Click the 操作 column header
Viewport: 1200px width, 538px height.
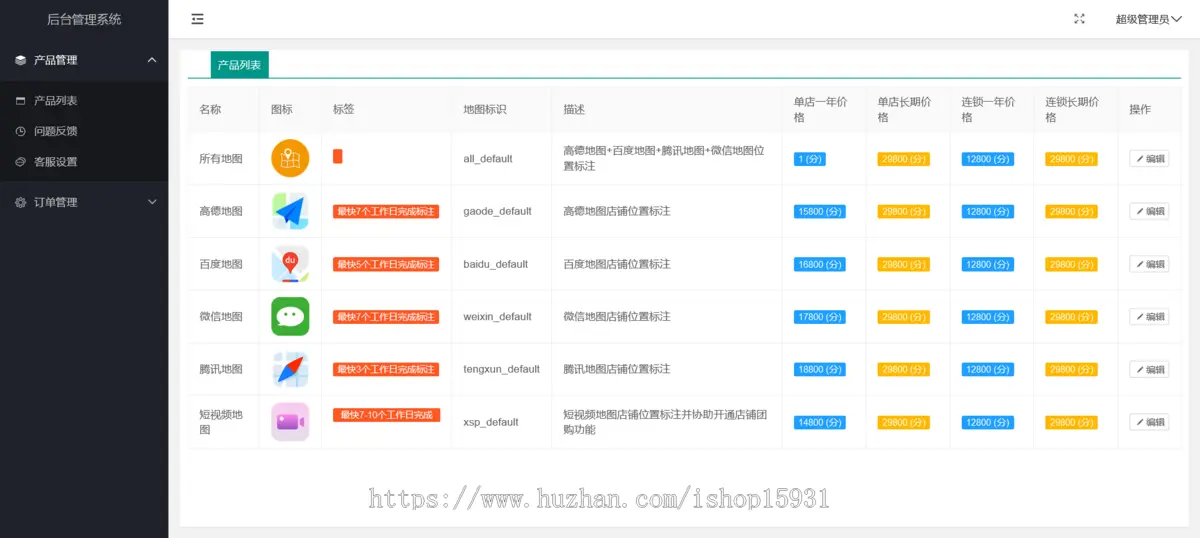(x=1140, y=109)
